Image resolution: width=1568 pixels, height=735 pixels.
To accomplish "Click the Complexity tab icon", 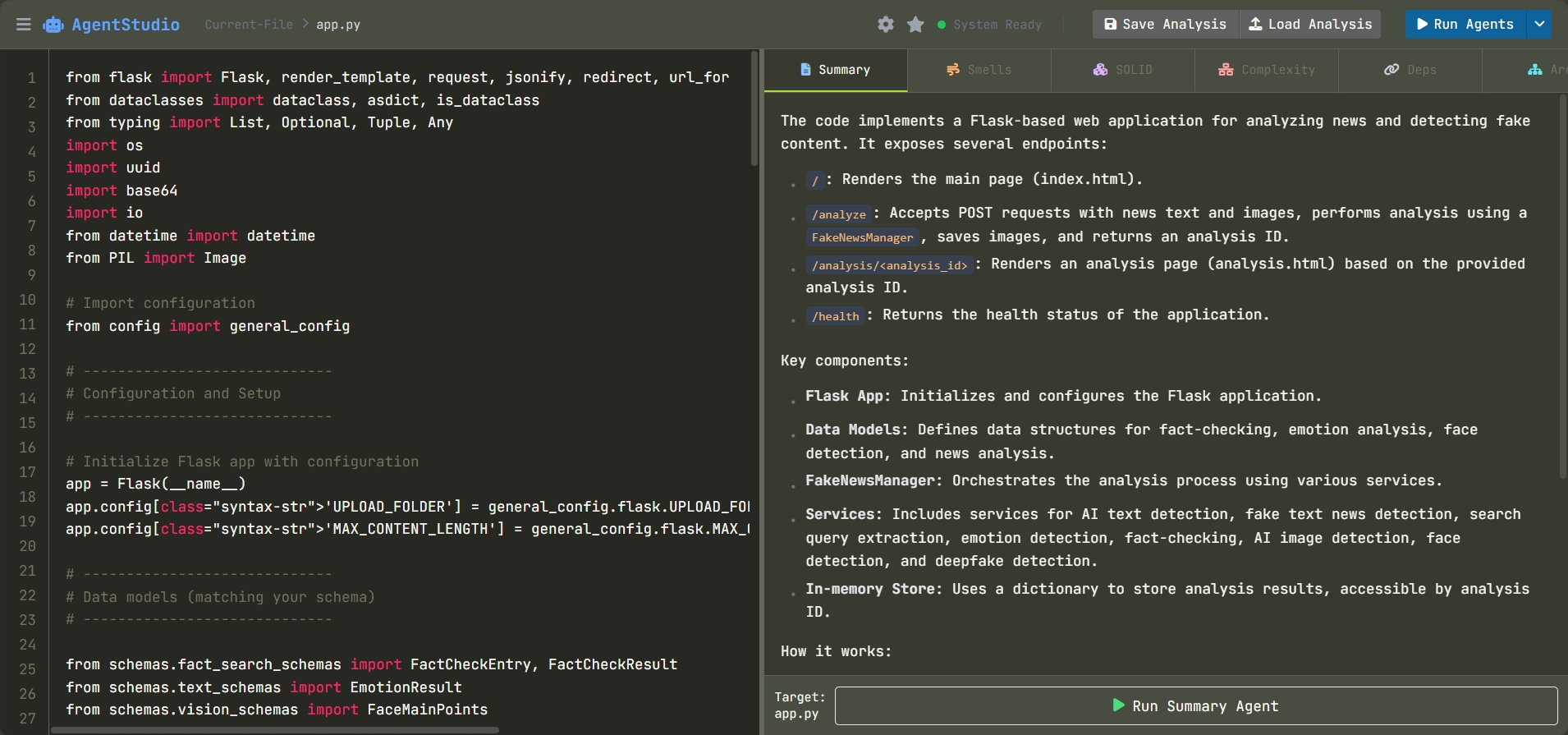I will 1226,70.
